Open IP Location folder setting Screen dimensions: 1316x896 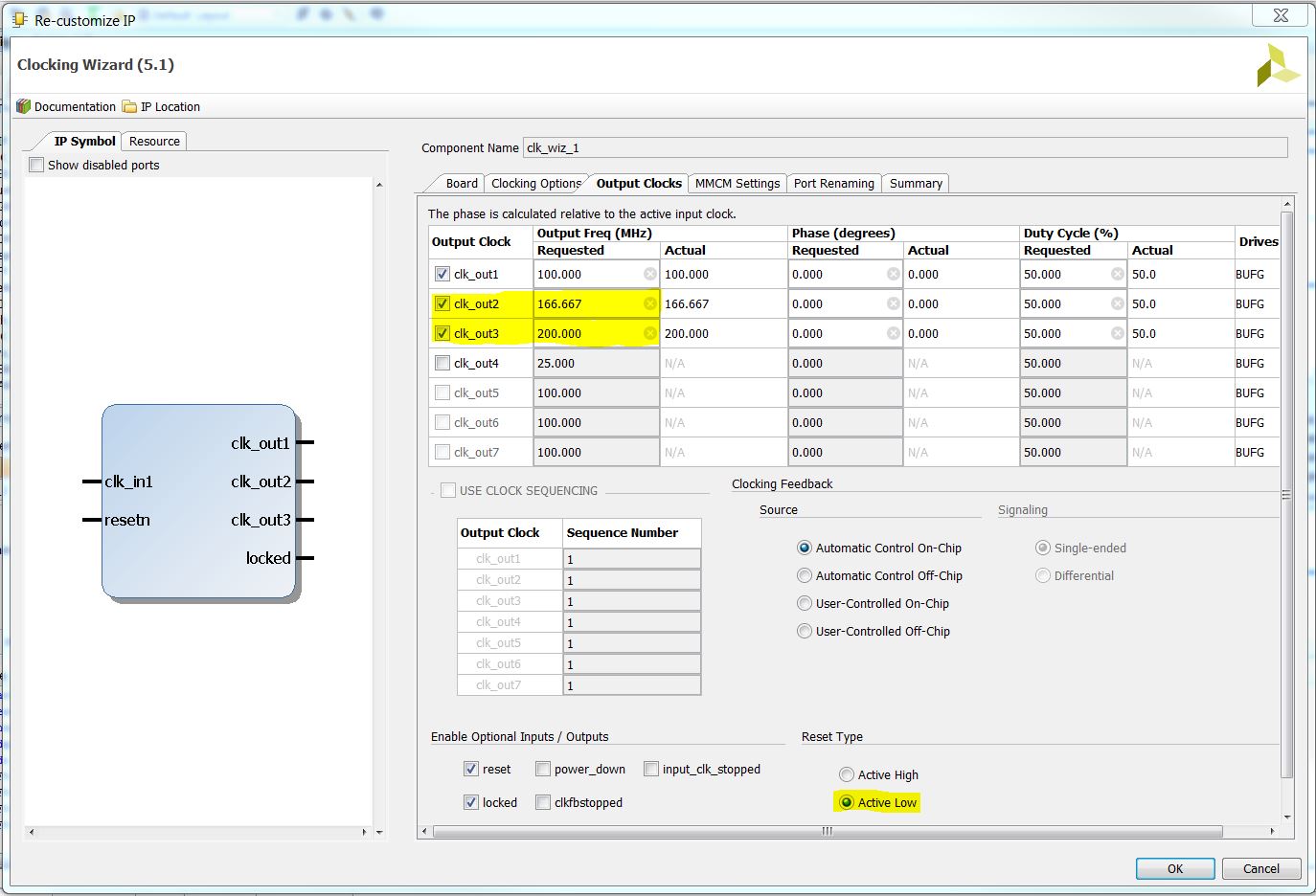(x=161, y=106)
